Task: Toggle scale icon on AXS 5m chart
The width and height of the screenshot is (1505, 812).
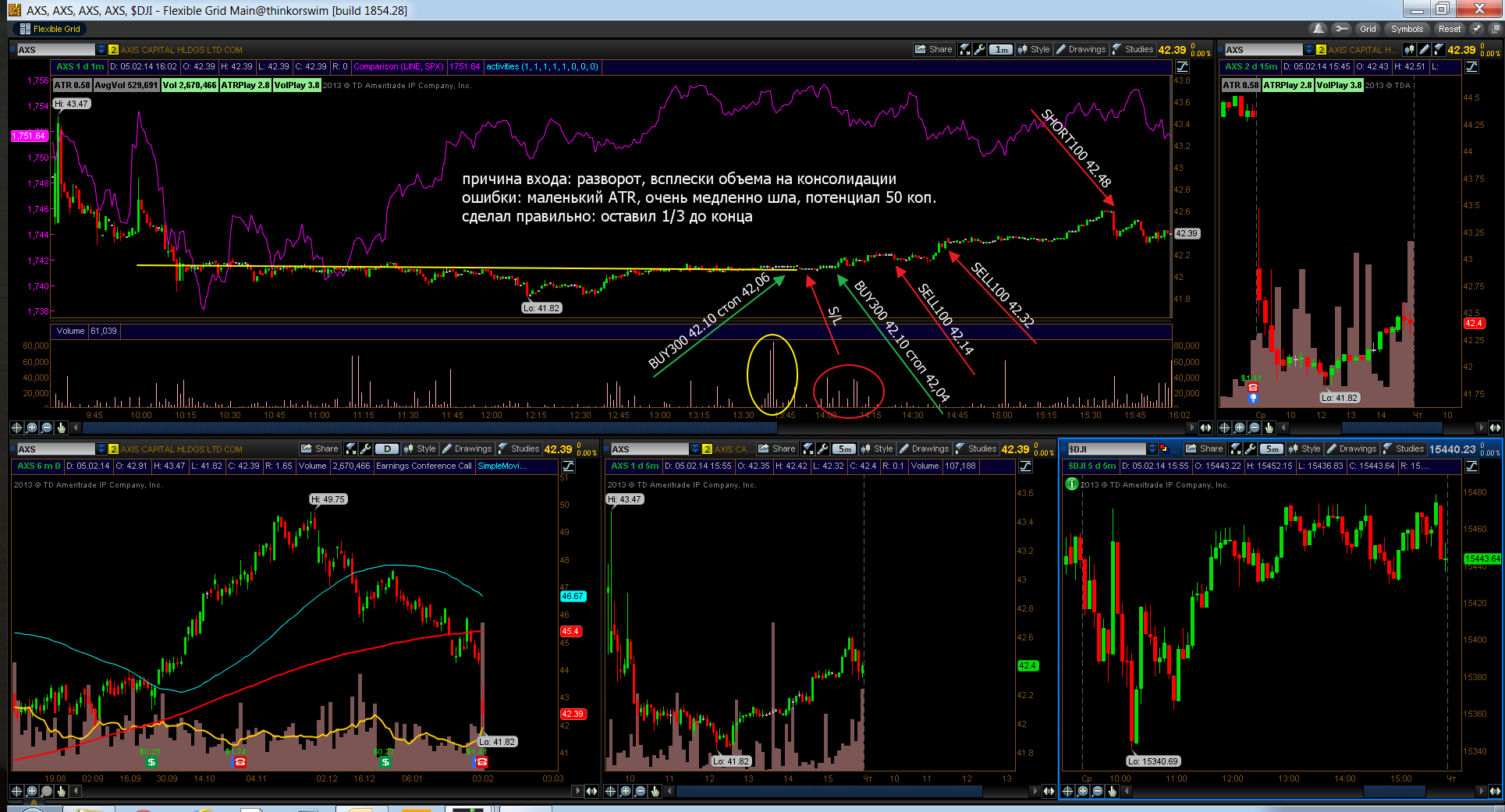Action: (x=1026, y=466)
